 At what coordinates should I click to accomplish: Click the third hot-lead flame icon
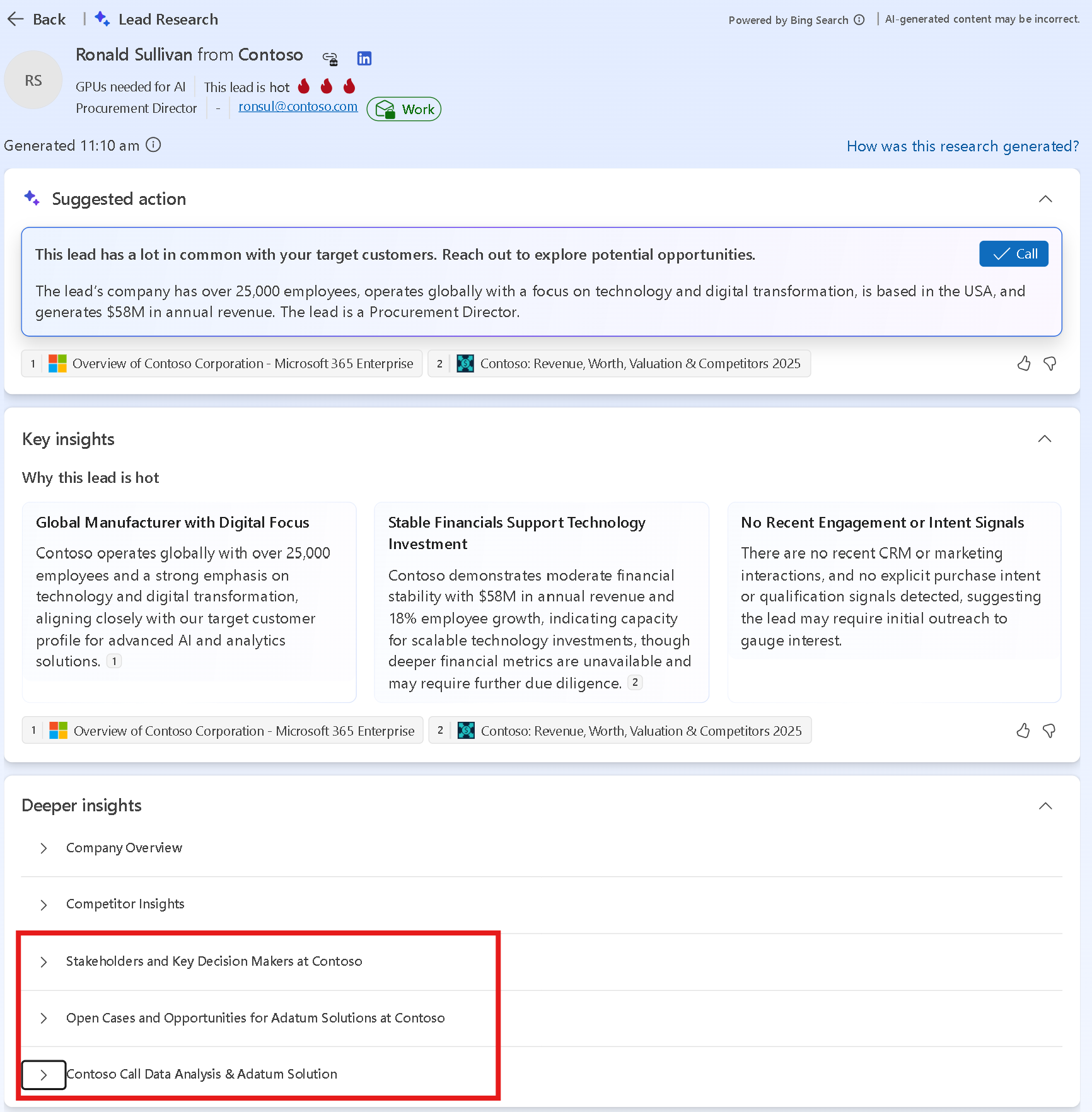[349, 86]
